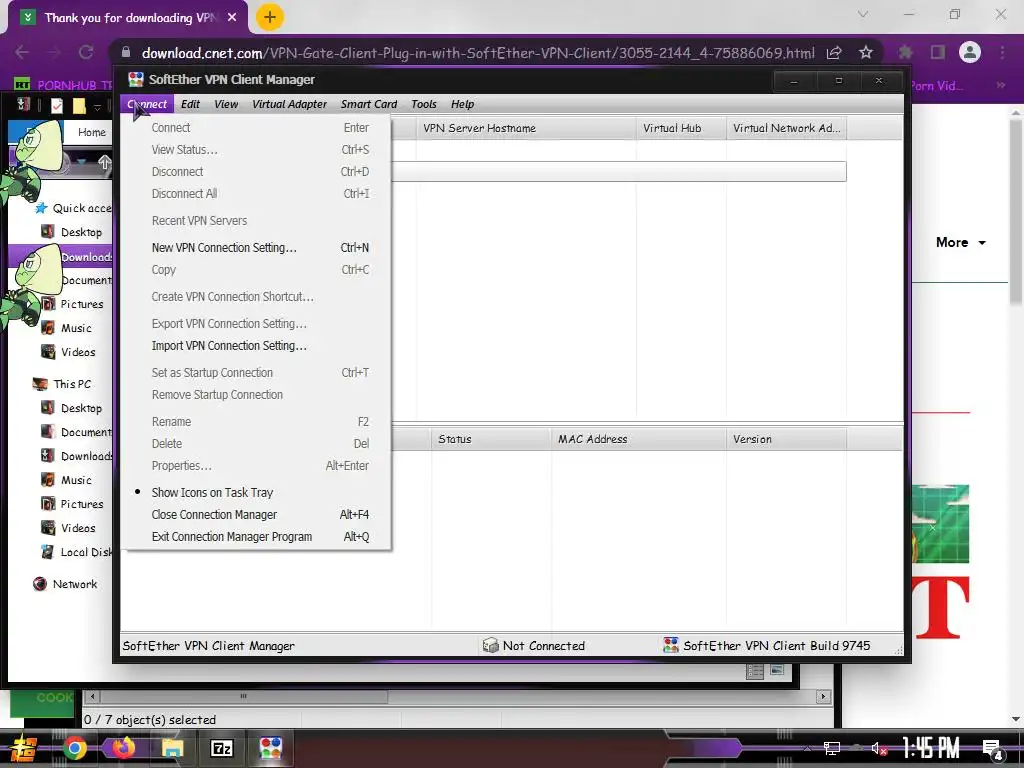
Task: Click Explorer horizontal scrollbar left arrow
Action: point(93,696)
